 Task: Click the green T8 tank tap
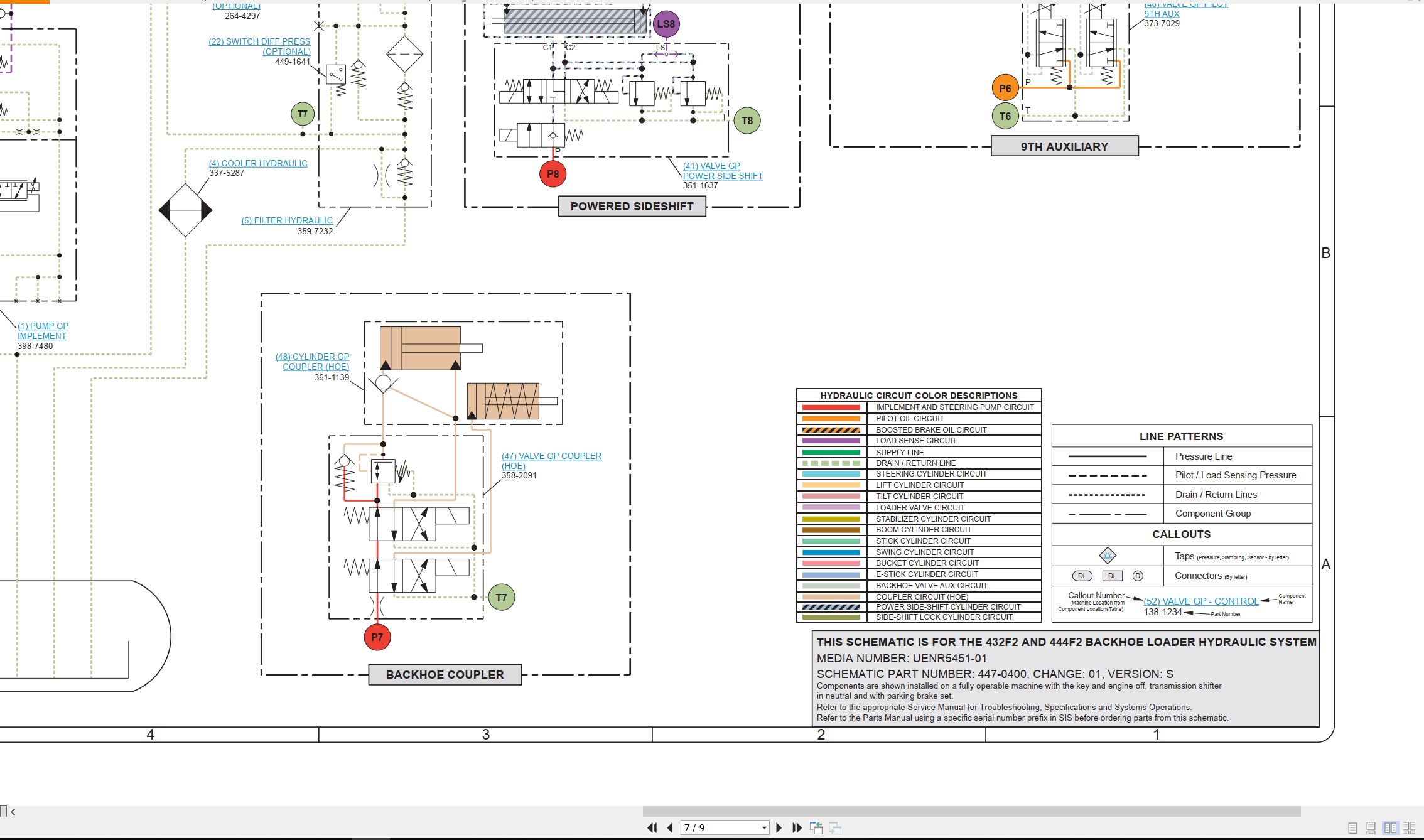(x=747, y=121)
